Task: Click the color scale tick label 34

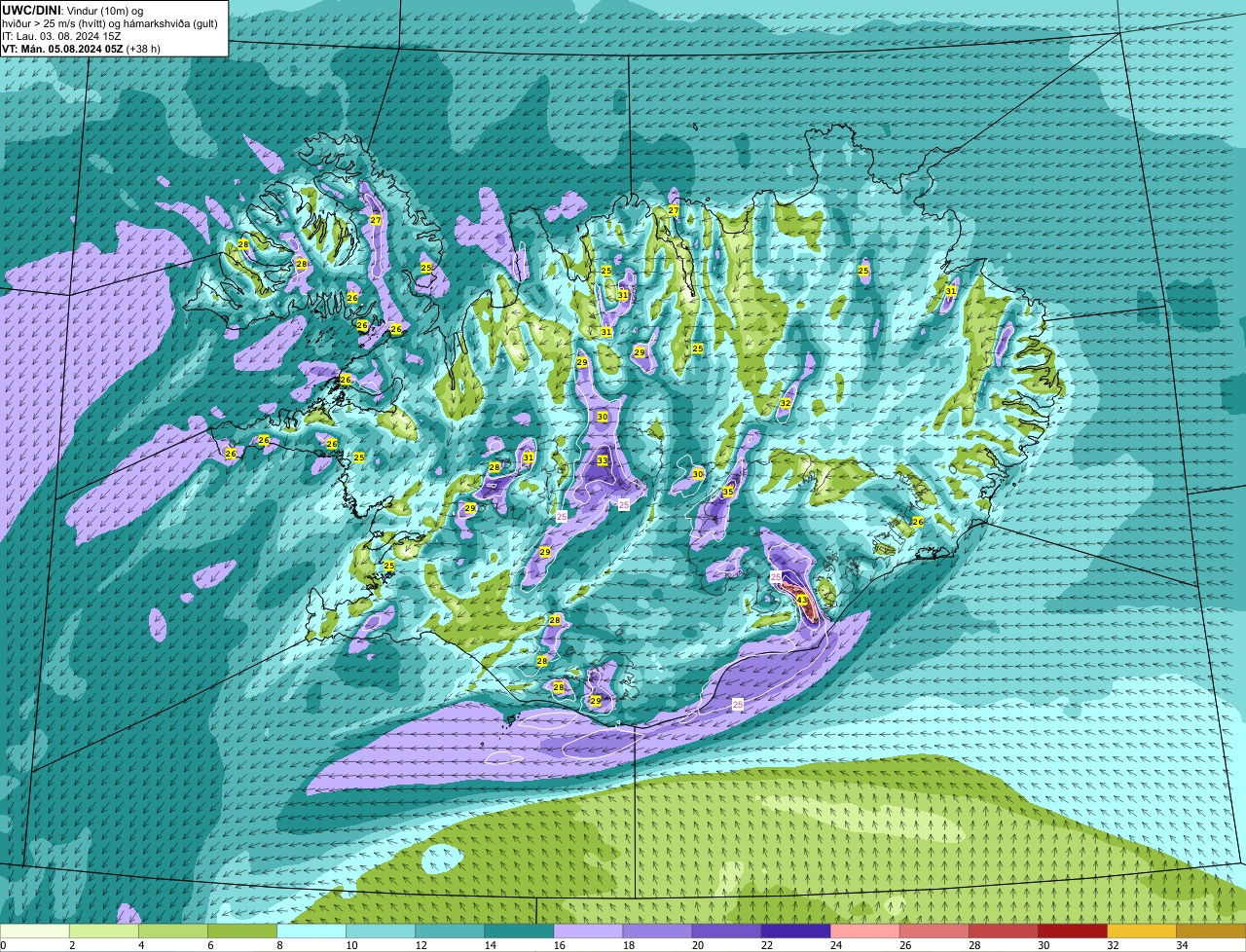Action: point(1182,945)
